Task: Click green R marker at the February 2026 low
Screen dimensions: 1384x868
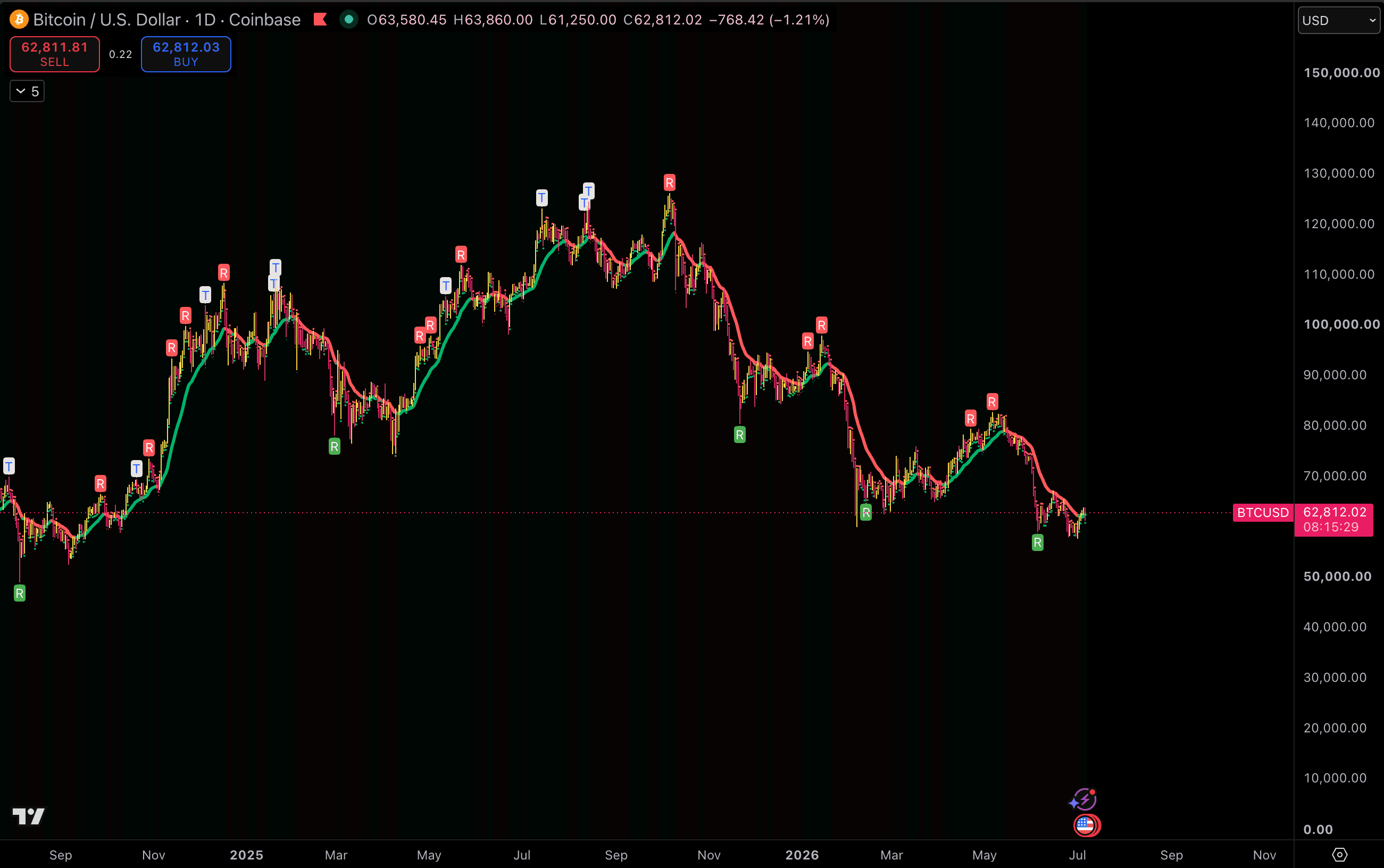Action: click(866, 512)
